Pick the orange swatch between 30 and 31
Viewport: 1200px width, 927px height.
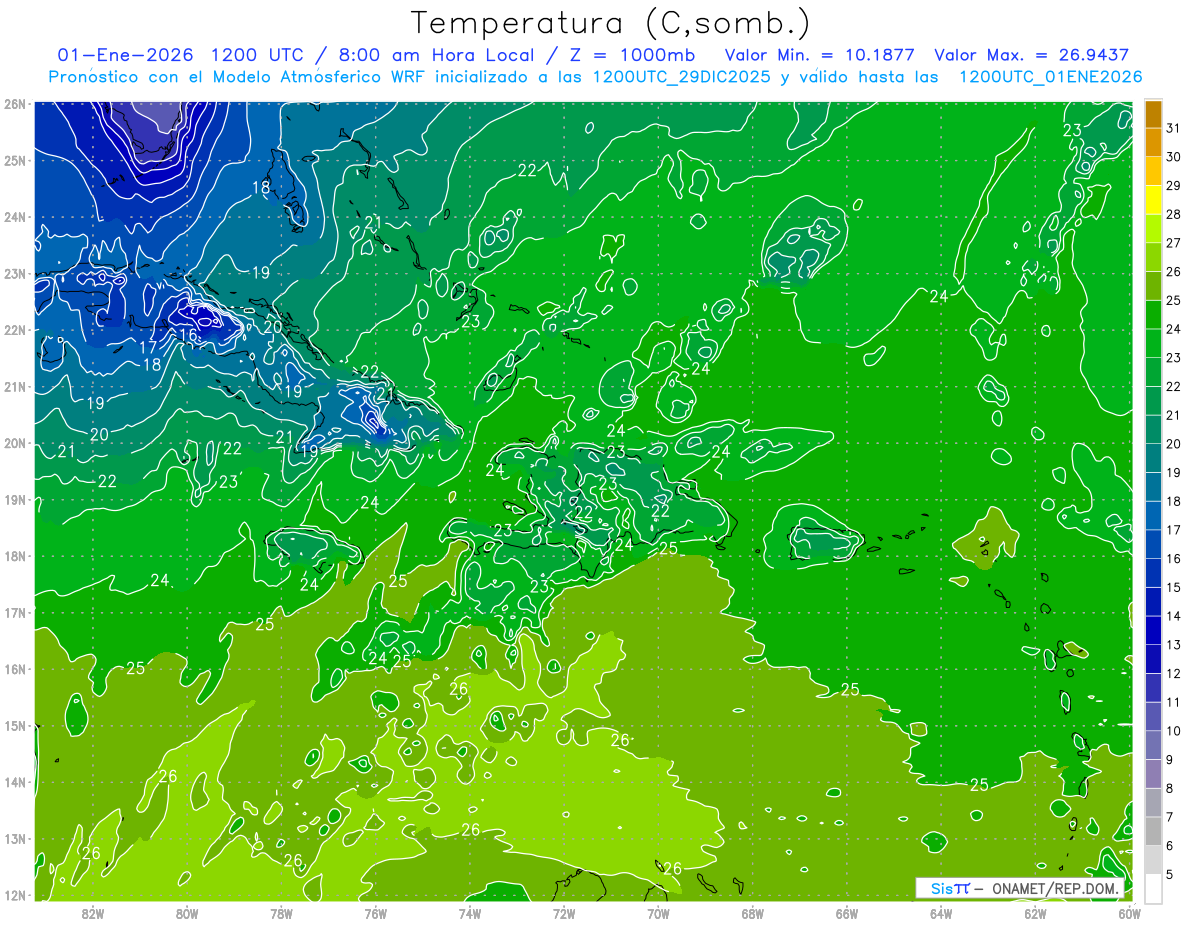tap(1153, 141)
